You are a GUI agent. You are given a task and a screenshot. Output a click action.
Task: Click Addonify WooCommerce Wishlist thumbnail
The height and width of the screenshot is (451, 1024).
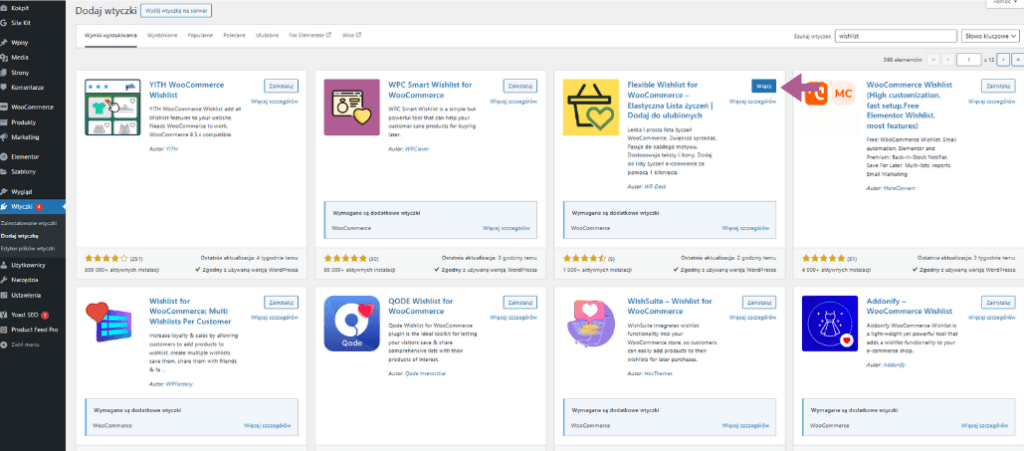829,324
